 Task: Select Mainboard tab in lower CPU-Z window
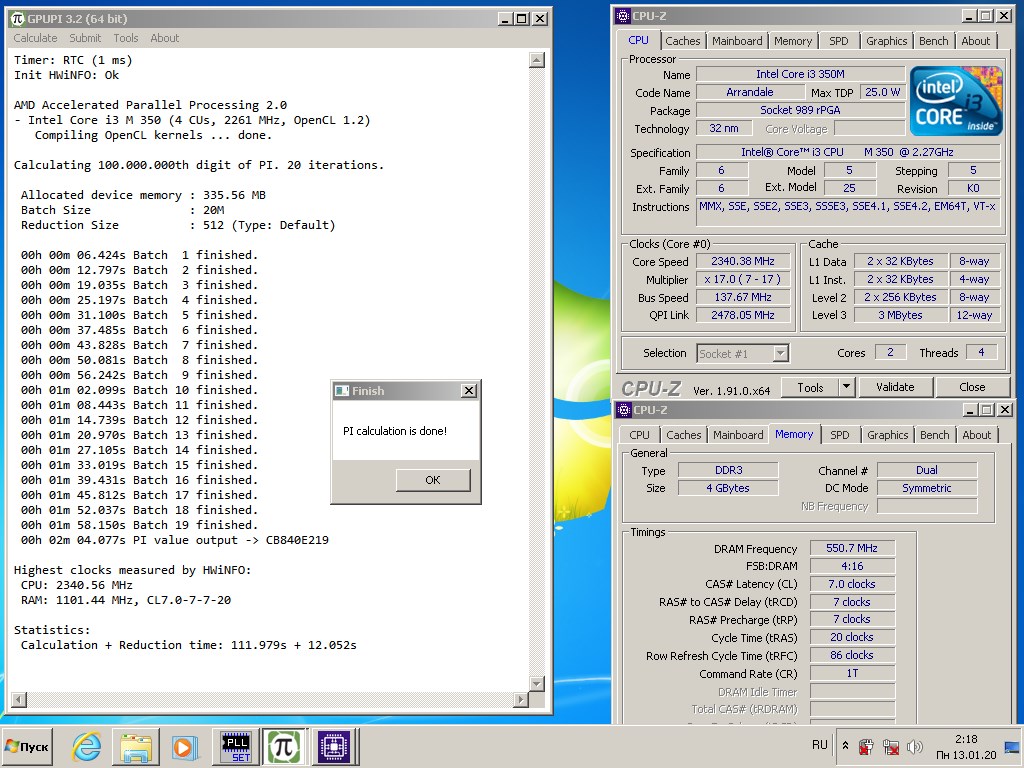pyautogui.click(x=738, y=435)
